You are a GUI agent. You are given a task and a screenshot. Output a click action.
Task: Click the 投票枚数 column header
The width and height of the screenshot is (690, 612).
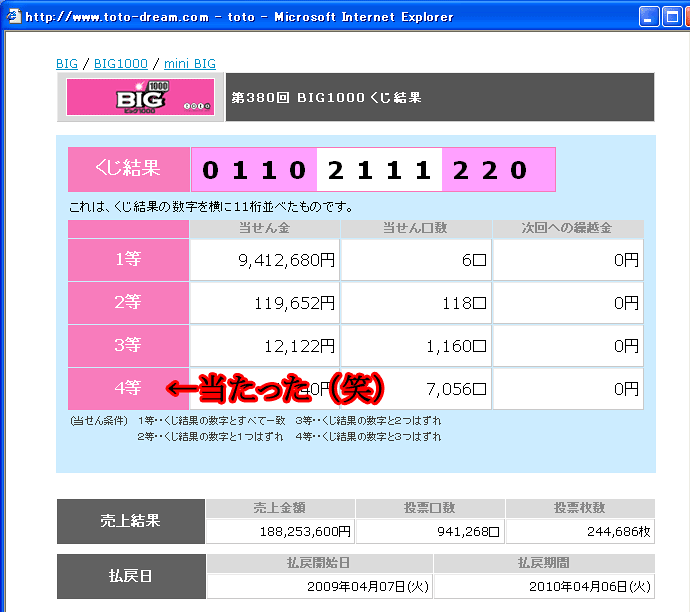[x=580, y=508]
